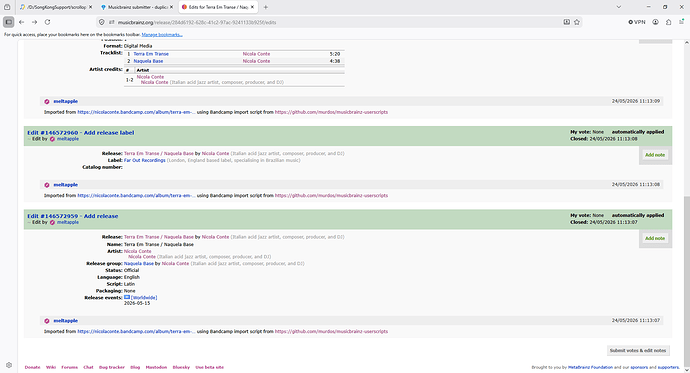Click meltapple avatar in 11:13:08 note
The image size is (690, 373).
(47, 185)
